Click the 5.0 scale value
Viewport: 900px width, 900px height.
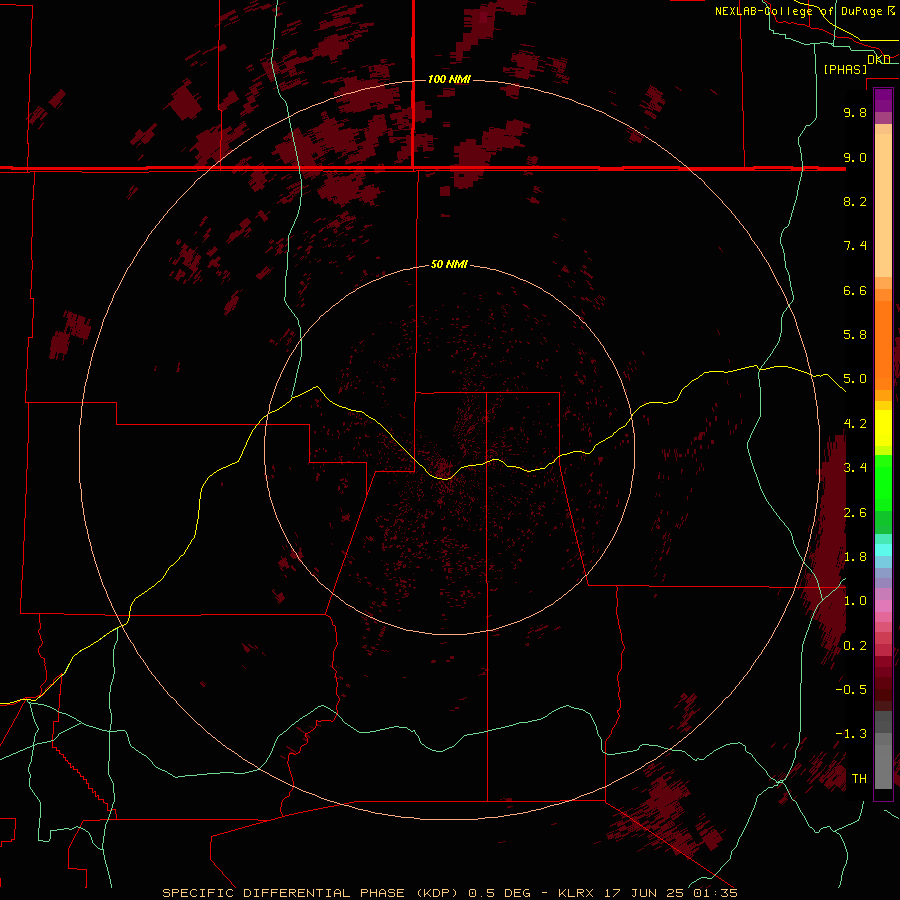[x=855, y=379]
